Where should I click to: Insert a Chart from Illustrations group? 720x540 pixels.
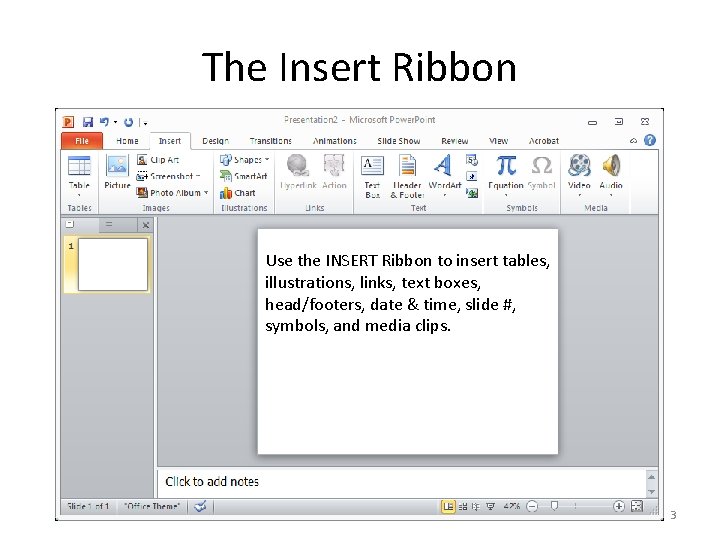tap(238, 193)
